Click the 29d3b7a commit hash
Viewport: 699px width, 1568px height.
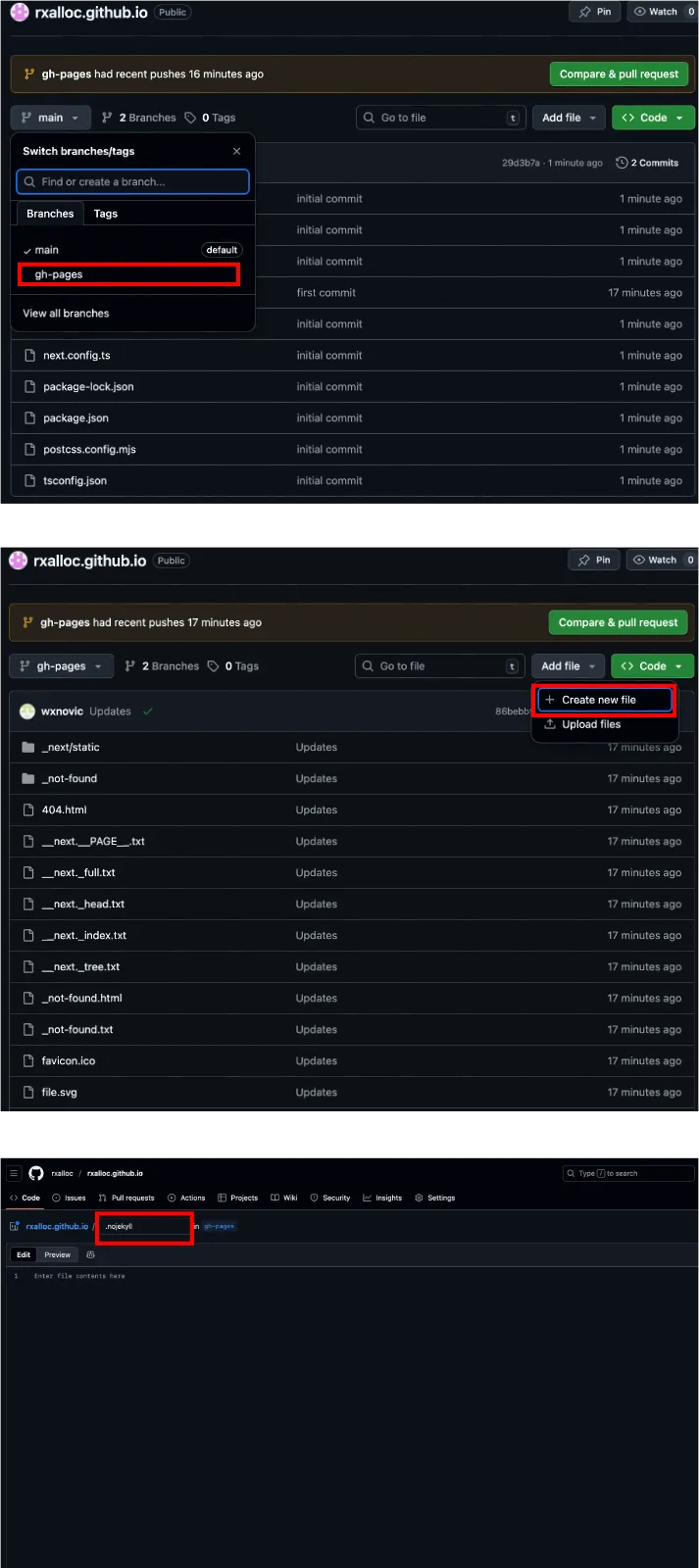(521, 163)
